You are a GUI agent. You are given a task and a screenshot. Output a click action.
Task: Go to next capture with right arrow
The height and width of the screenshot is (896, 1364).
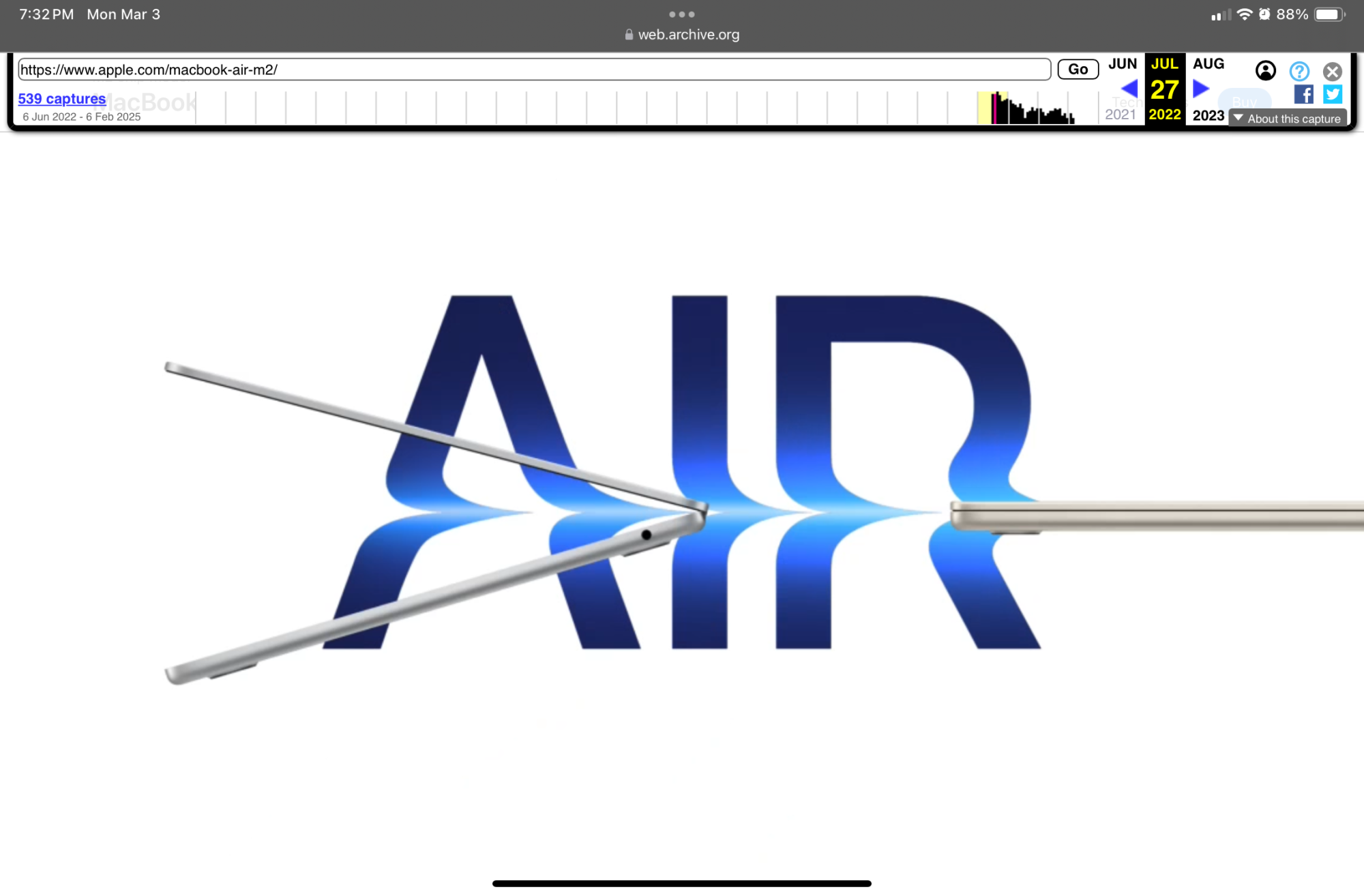(1201, 88)
